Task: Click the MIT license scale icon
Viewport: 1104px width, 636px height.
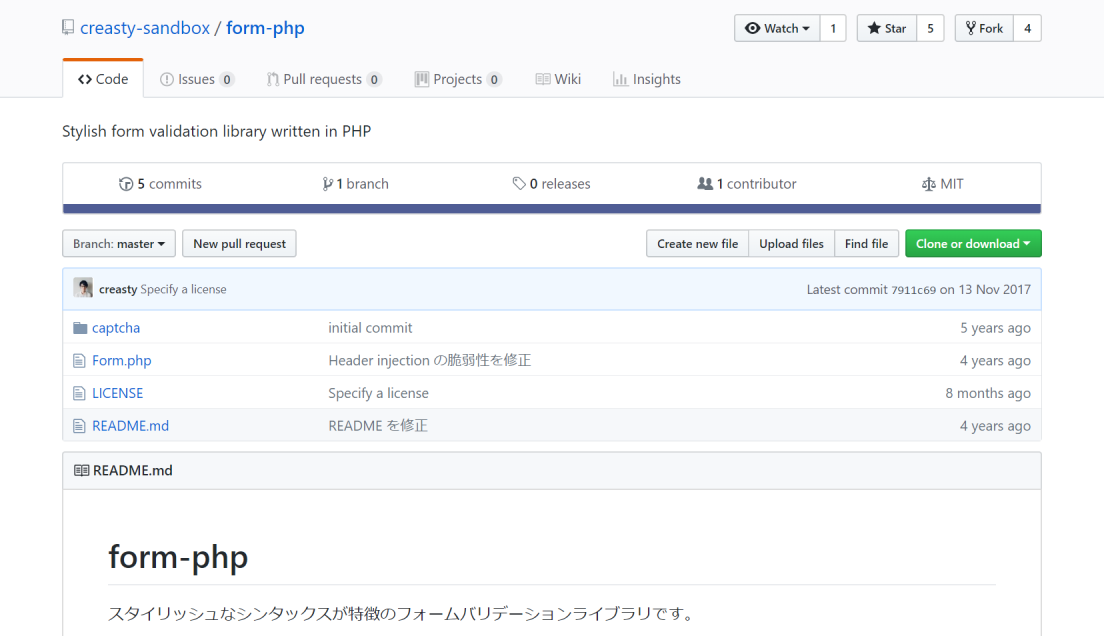Action: [x=928, y=184]
